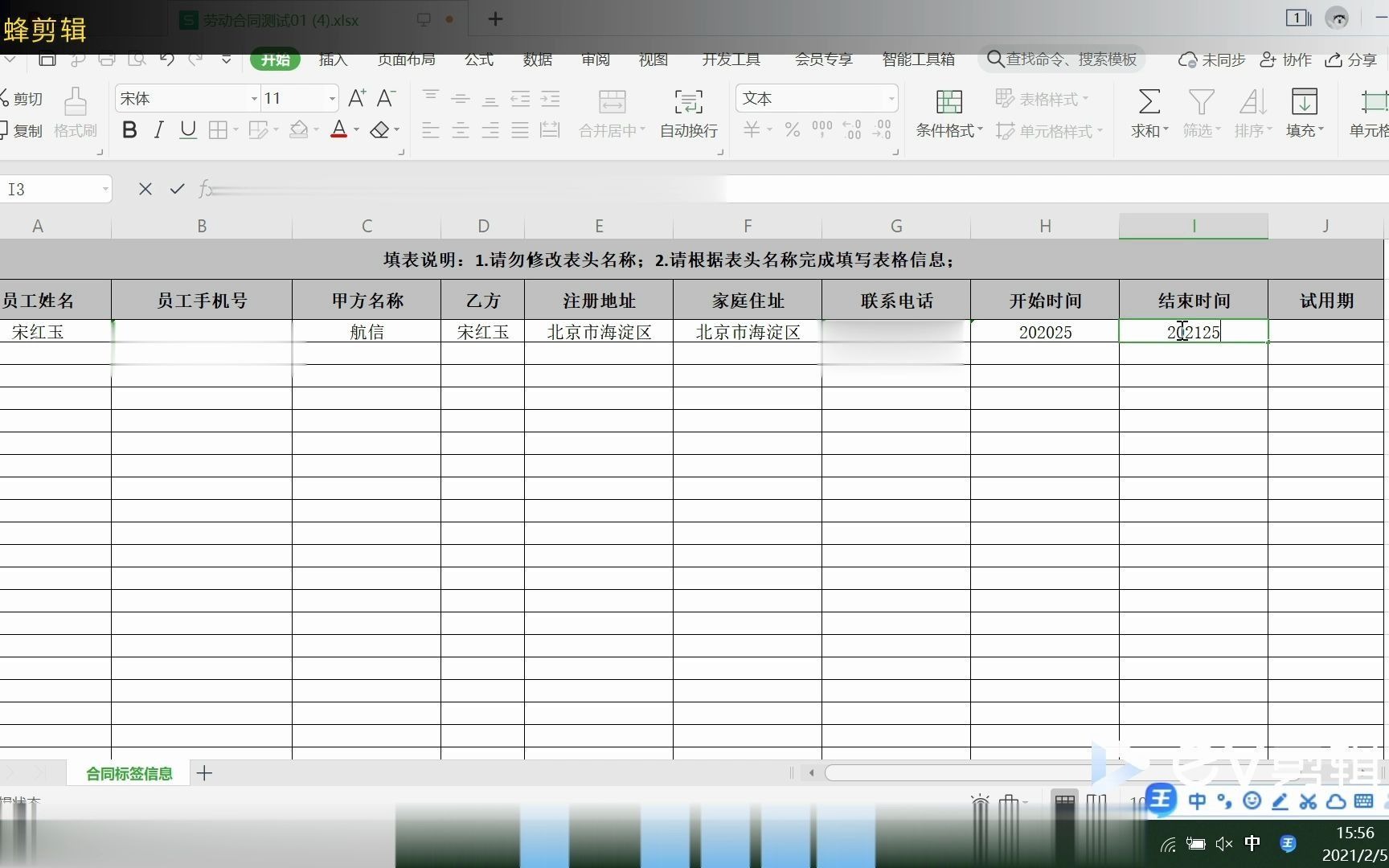Click the format painter 格式刷 icon
The width and height of the screenshot is (1389, 868).
pyautogui.click(x=76, y=113)
